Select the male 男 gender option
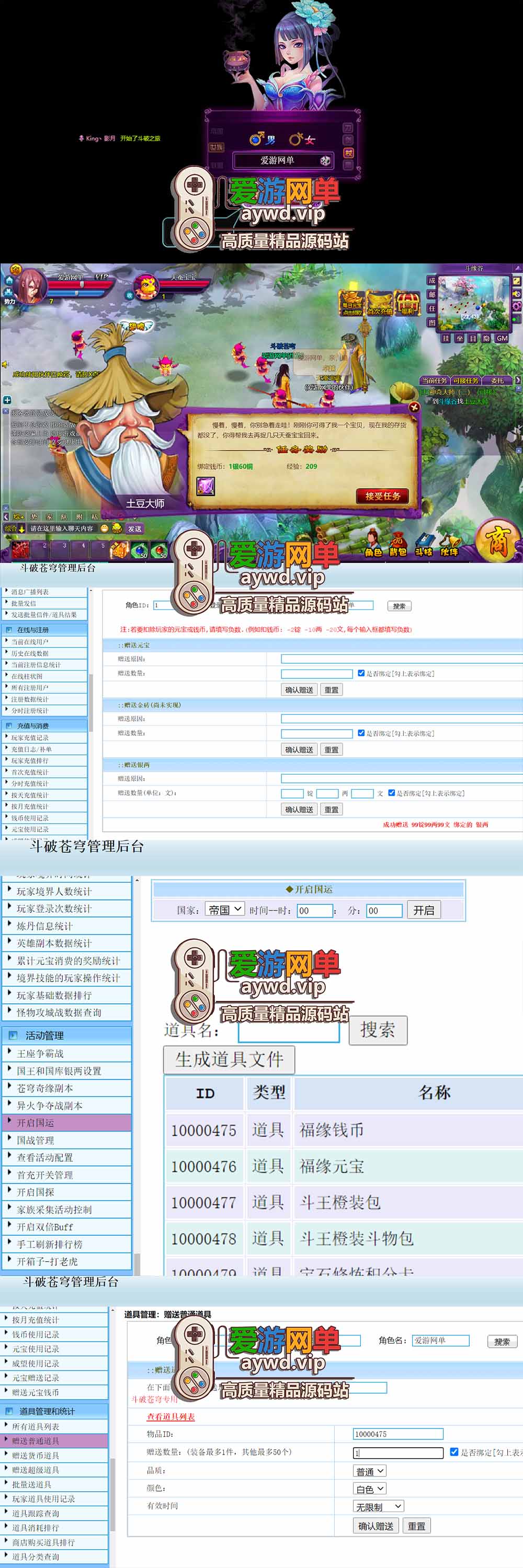The image size is (523, 1568). [x=263, y=140]
